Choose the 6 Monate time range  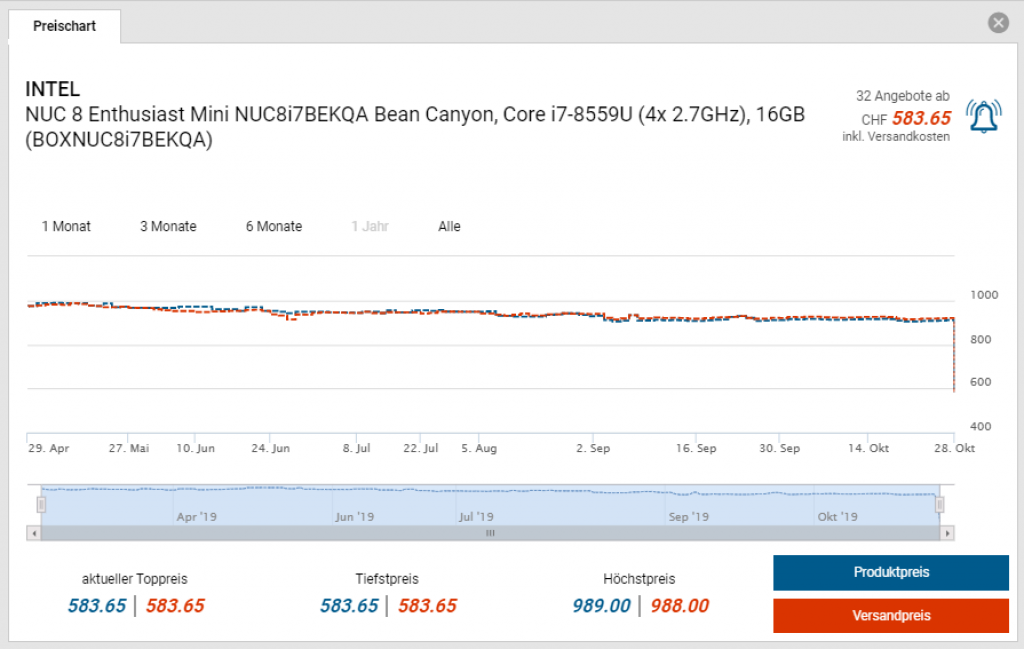(x=274, y=226)
